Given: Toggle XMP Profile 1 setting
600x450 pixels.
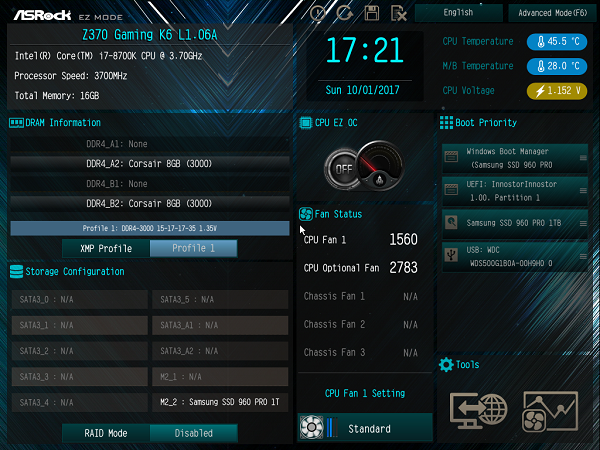Looking at the screenshot, I should point(194,248).
